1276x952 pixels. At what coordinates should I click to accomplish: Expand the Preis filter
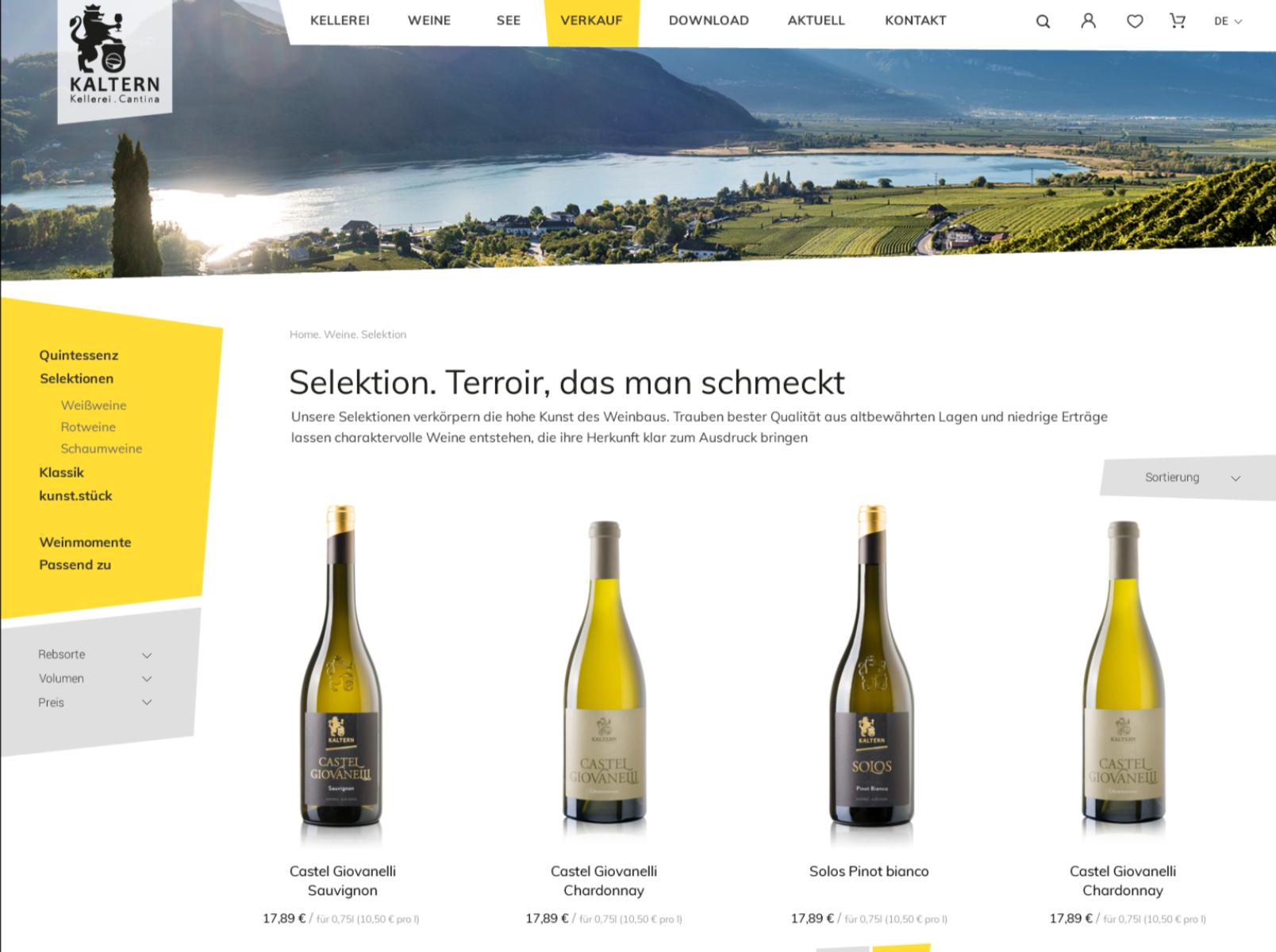coord(94,702)
